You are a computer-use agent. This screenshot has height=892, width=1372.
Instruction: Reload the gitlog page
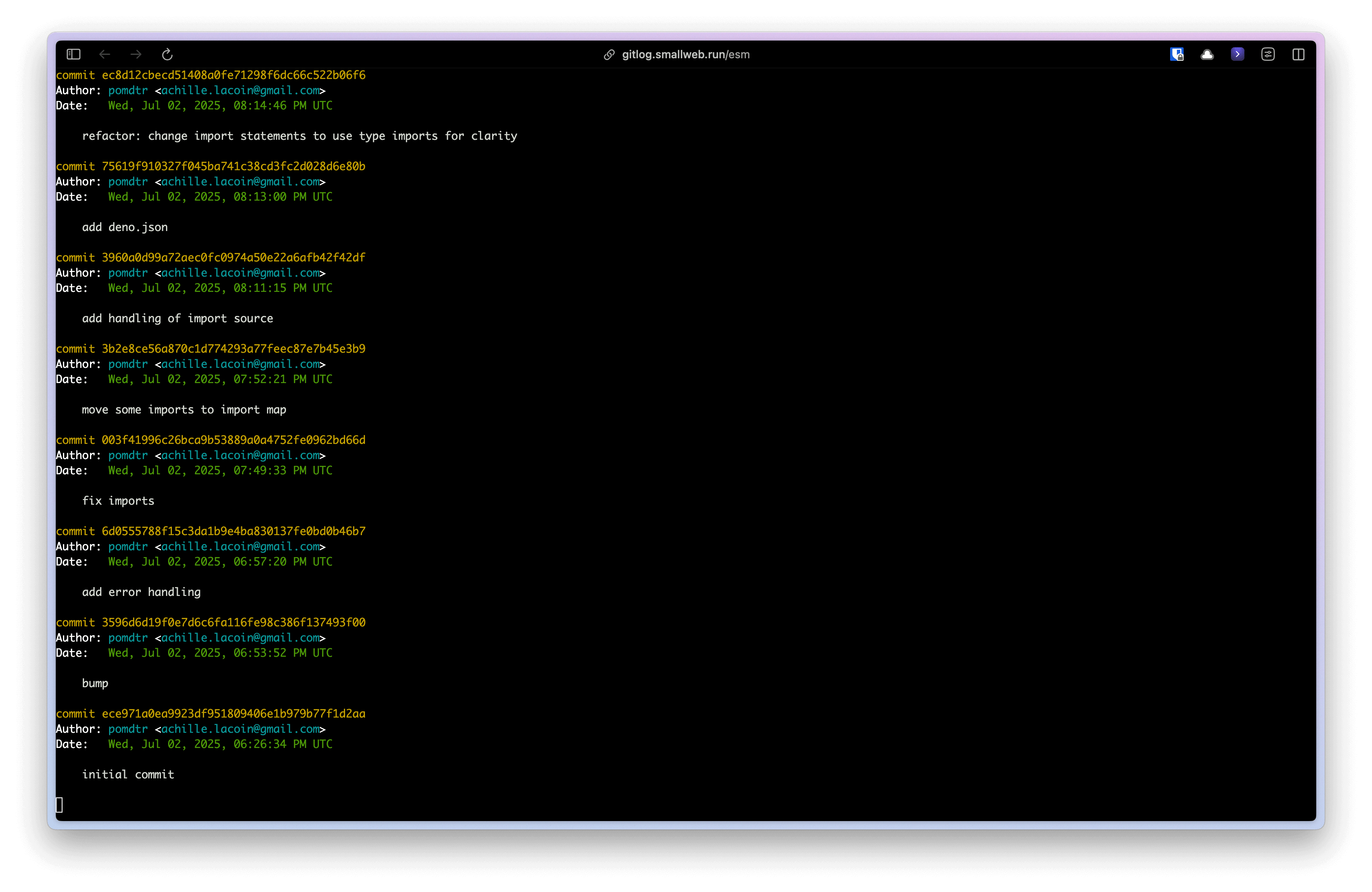[167, 54]
